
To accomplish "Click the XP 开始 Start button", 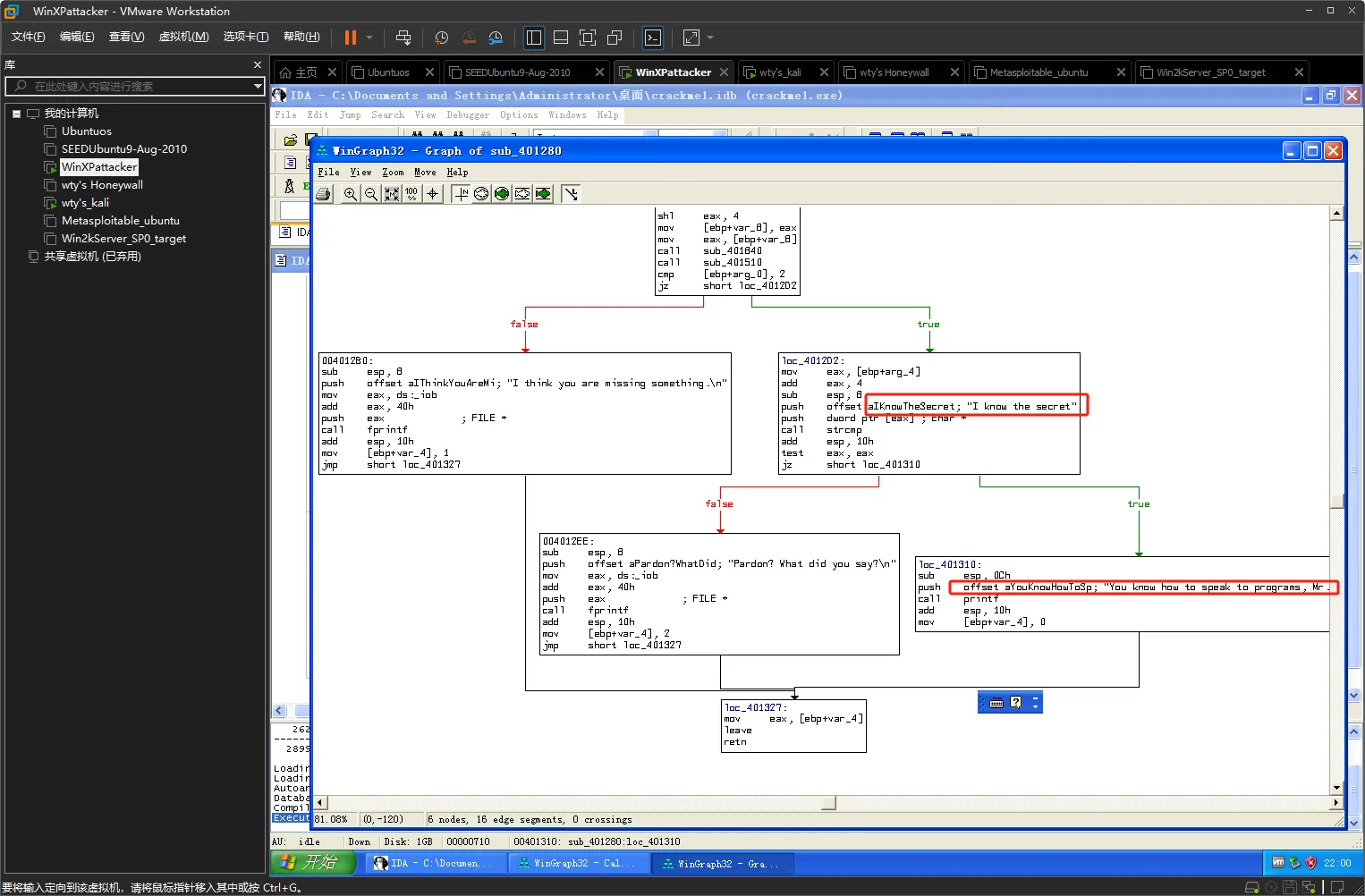I will point(313,863).
